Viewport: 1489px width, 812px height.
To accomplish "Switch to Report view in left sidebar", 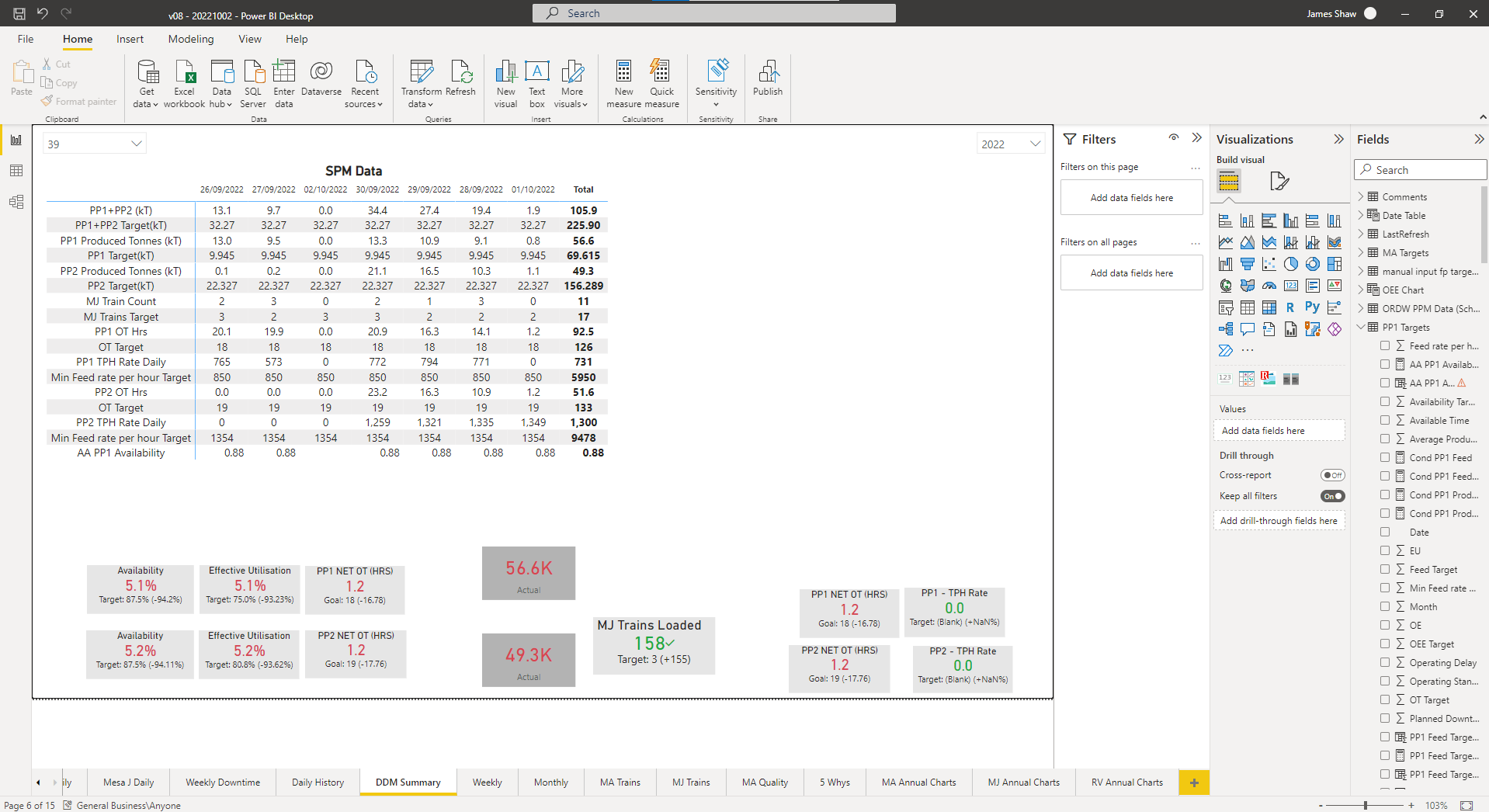I will tap(16, 140).
